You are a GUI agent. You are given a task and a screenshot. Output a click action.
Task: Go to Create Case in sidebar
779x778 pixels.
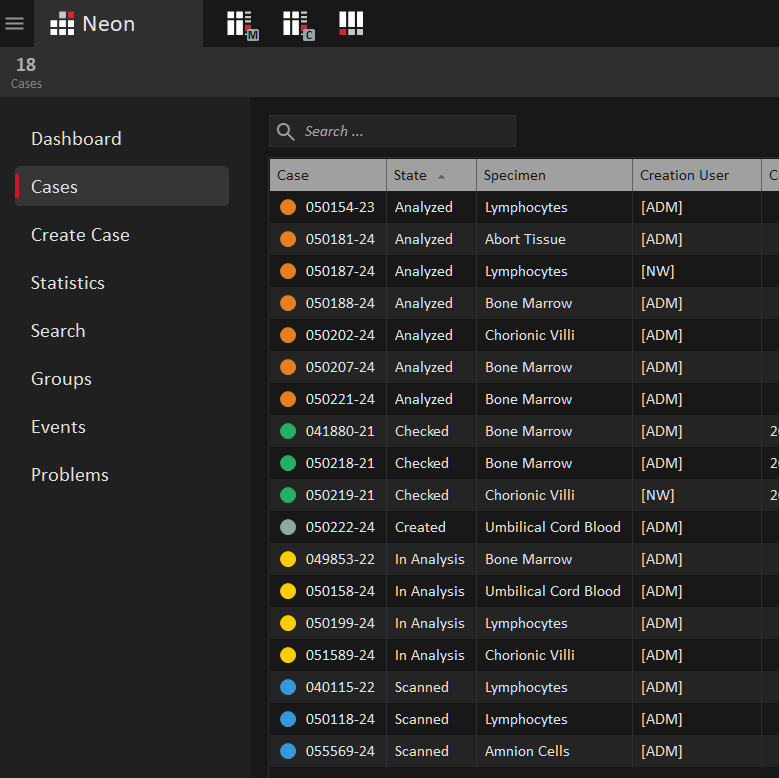pyautogui.click(x=80, y=235)
